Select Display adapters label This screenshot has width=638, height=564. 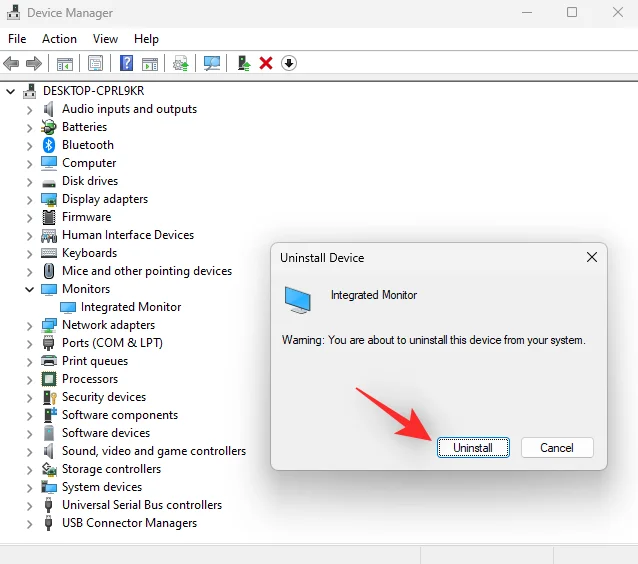[x=105, y=199]
